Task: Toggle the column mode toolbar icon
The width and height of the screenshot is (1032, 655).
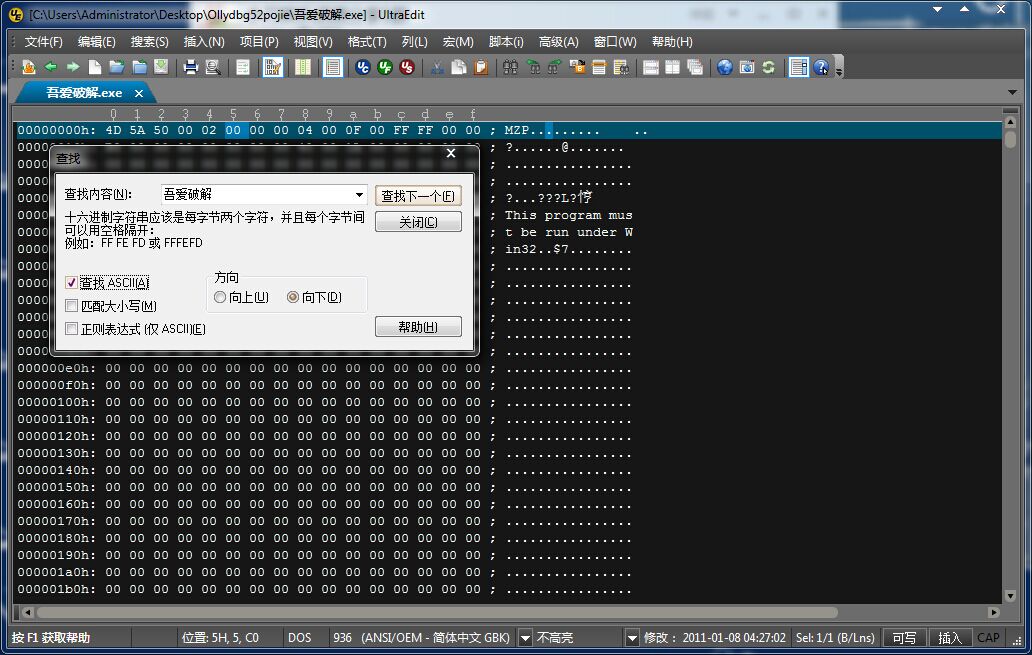Action: click(x=303, y=67)
